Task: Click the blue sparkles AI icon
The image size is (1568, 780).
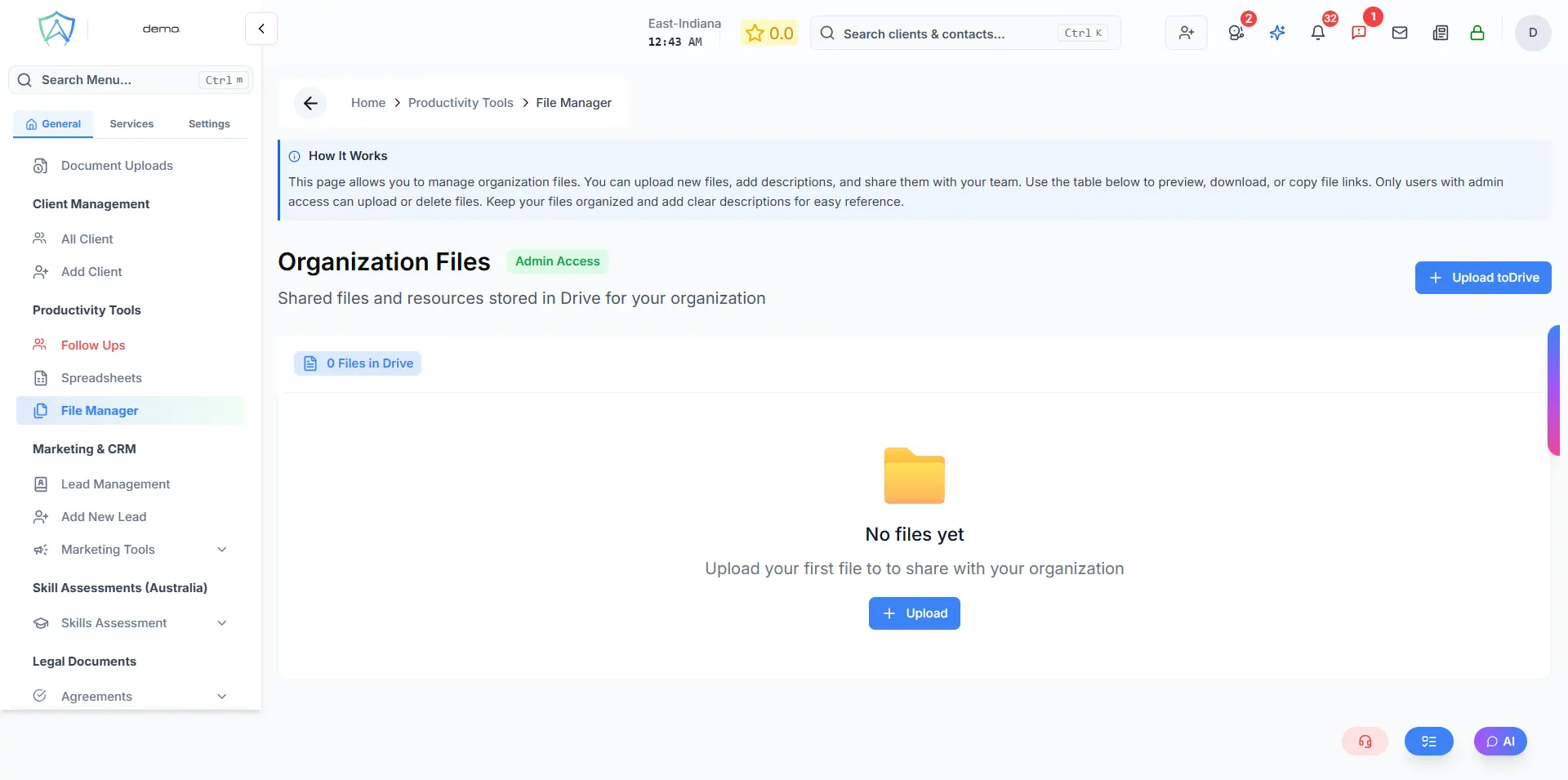Action: point(1278,33)
